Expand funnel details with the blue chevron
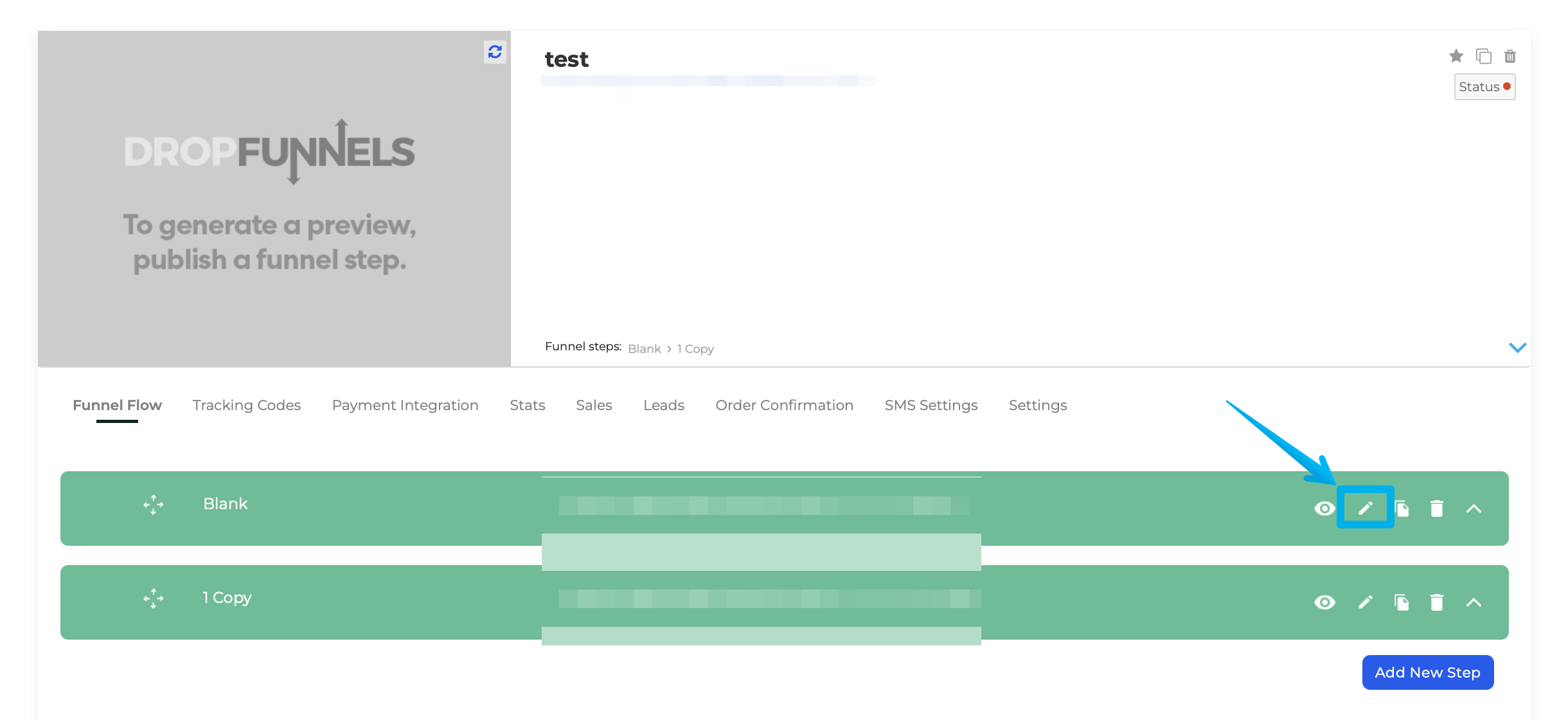The height and width of the screenshot is (720, 1568). [1517, 348]
